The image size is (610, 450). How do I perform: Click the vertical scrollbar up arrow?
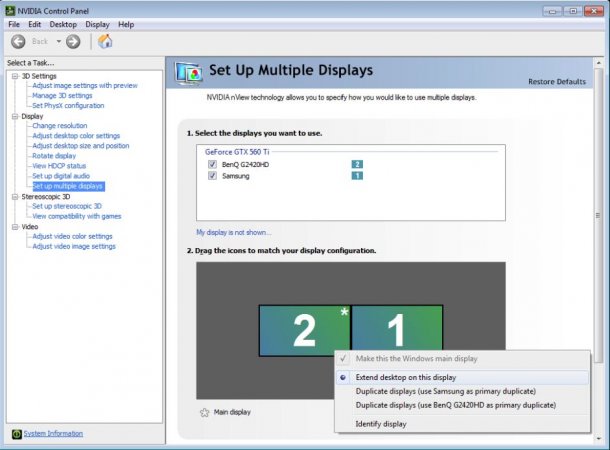[598, 63]
